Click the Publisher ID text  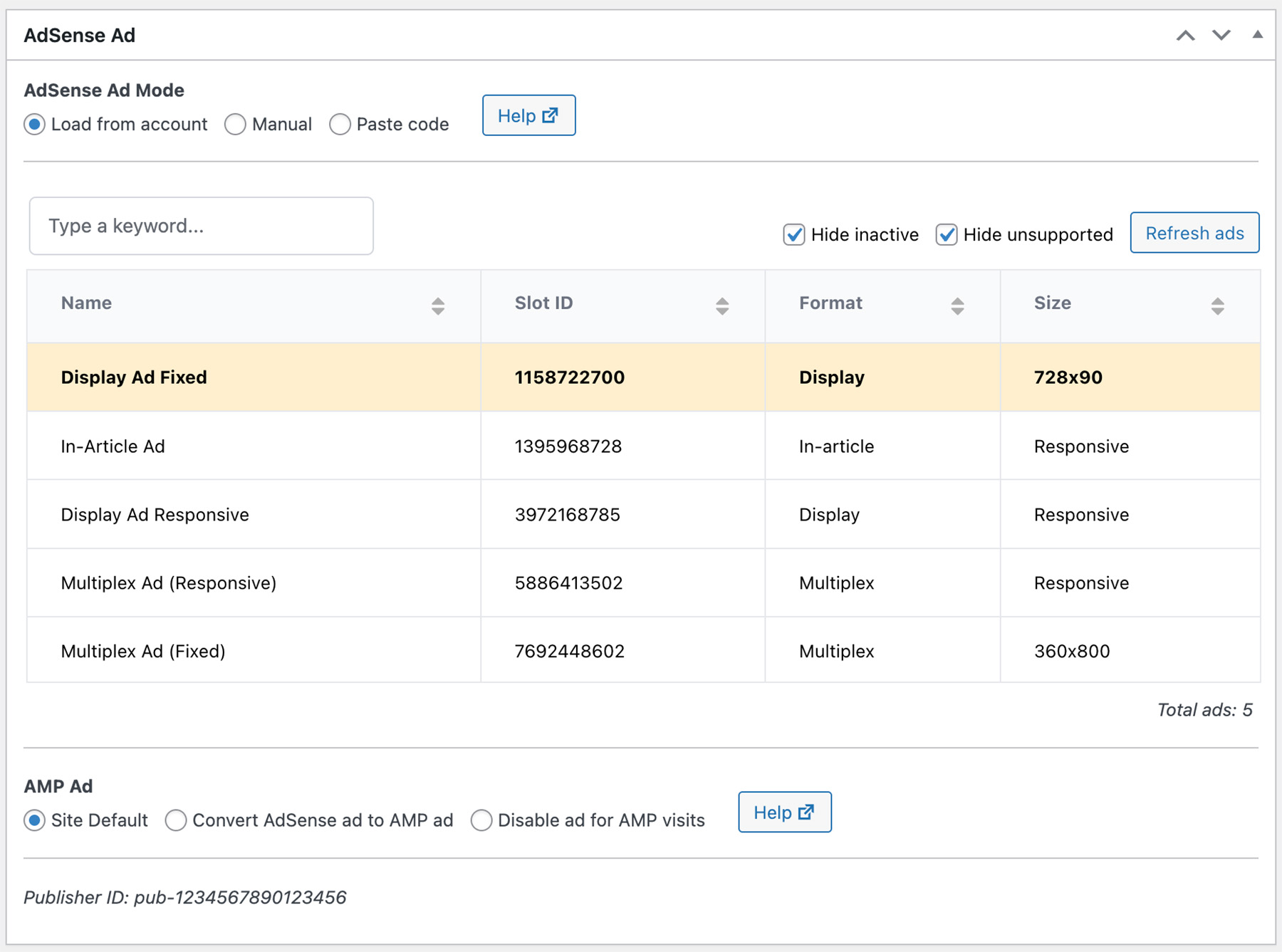point(185,897)
